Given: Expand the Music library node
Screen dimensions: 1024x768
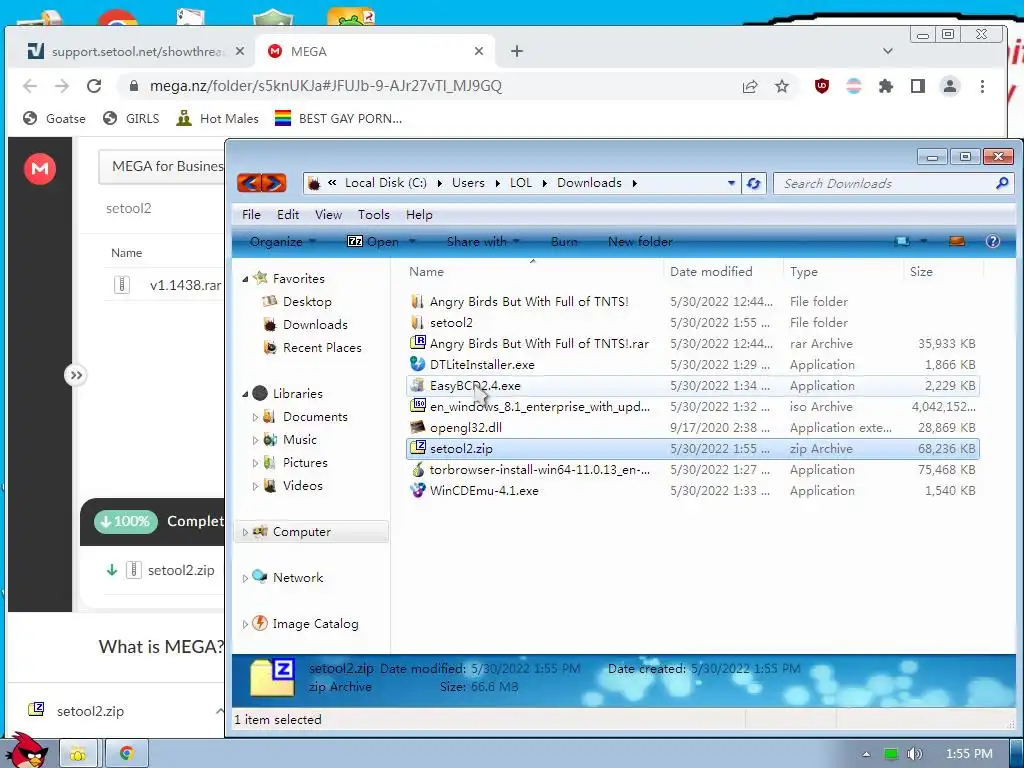Looking at the screenshot, I should tap(255, 440).
